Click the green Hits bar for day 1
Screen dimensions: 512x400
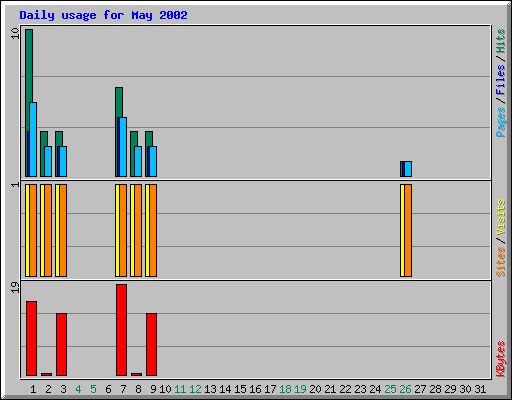coord(29,67)
